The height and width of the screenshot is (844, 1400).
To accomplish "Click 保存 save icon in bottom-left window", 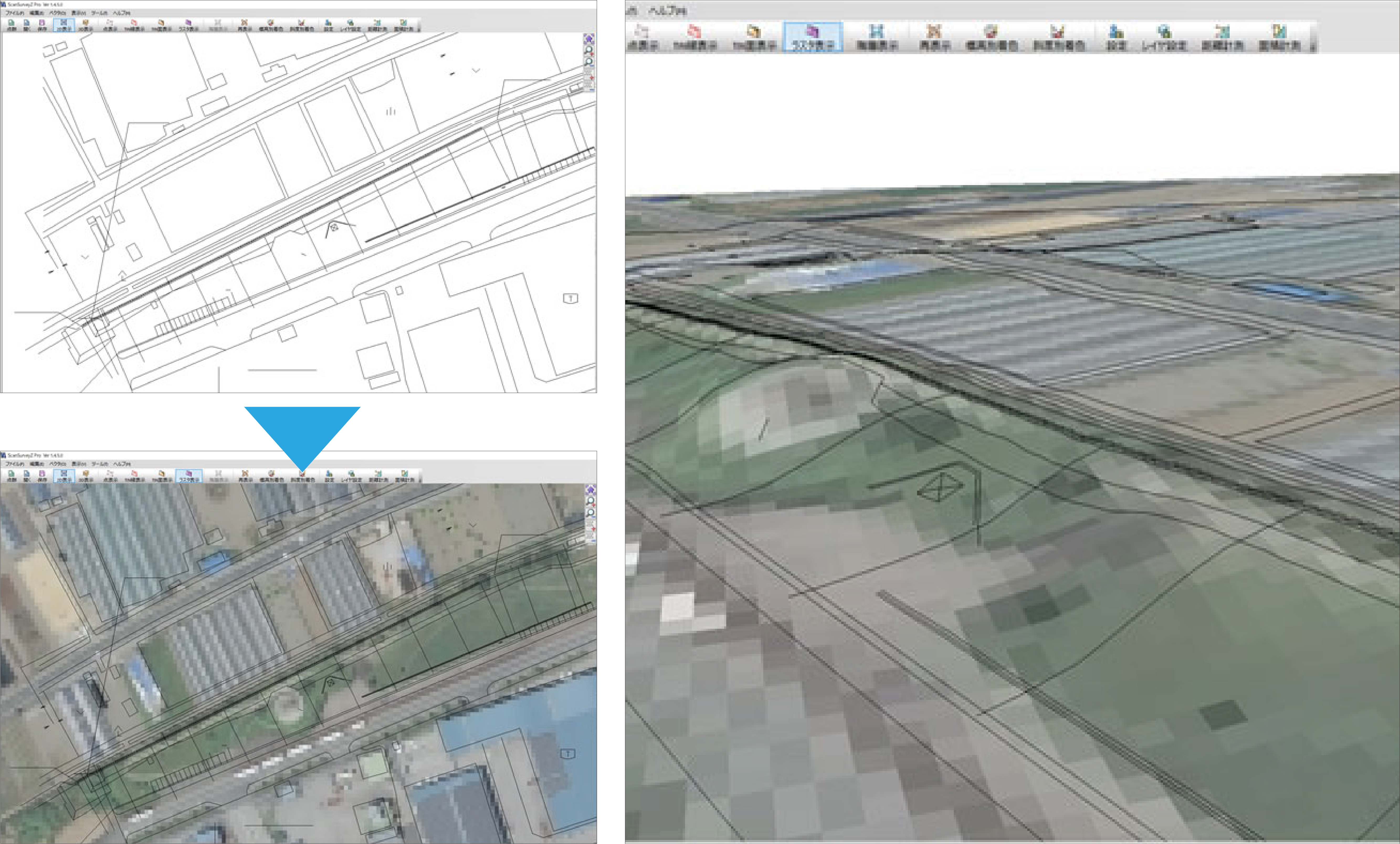I will pos(42,476).
